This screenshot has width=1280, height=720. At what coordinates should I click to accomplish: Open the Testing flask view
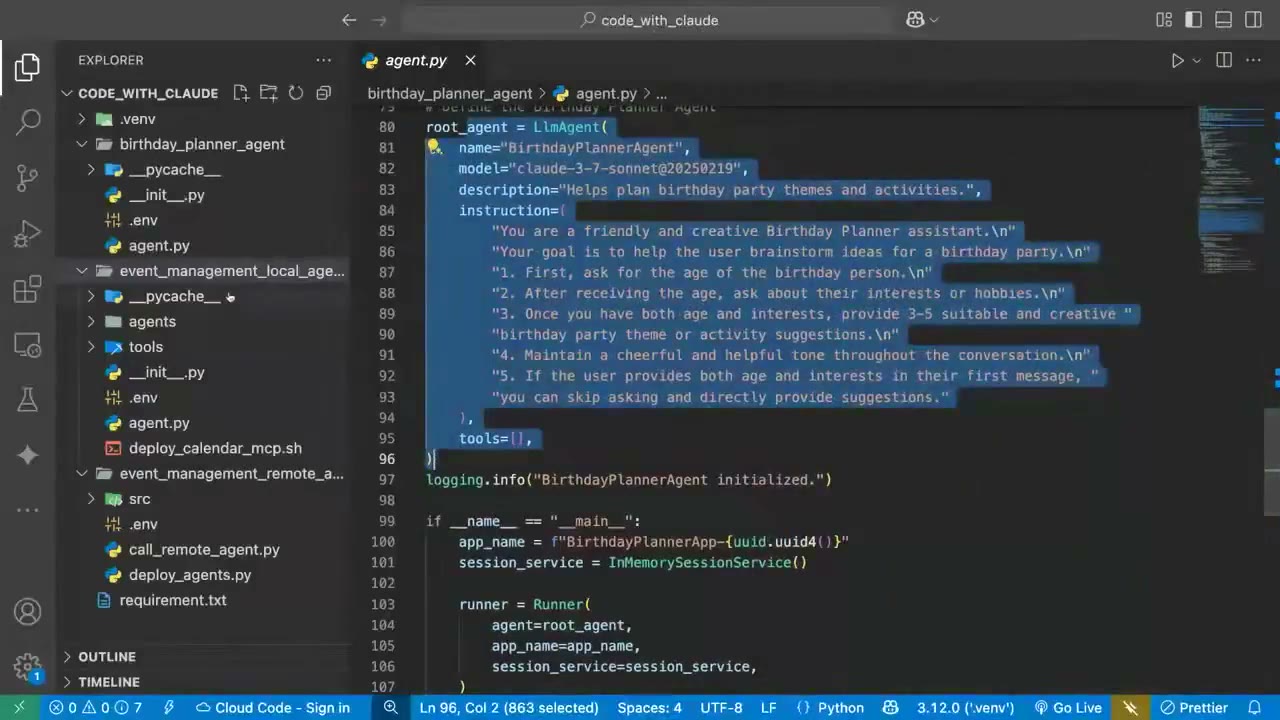tap(27, 400)
